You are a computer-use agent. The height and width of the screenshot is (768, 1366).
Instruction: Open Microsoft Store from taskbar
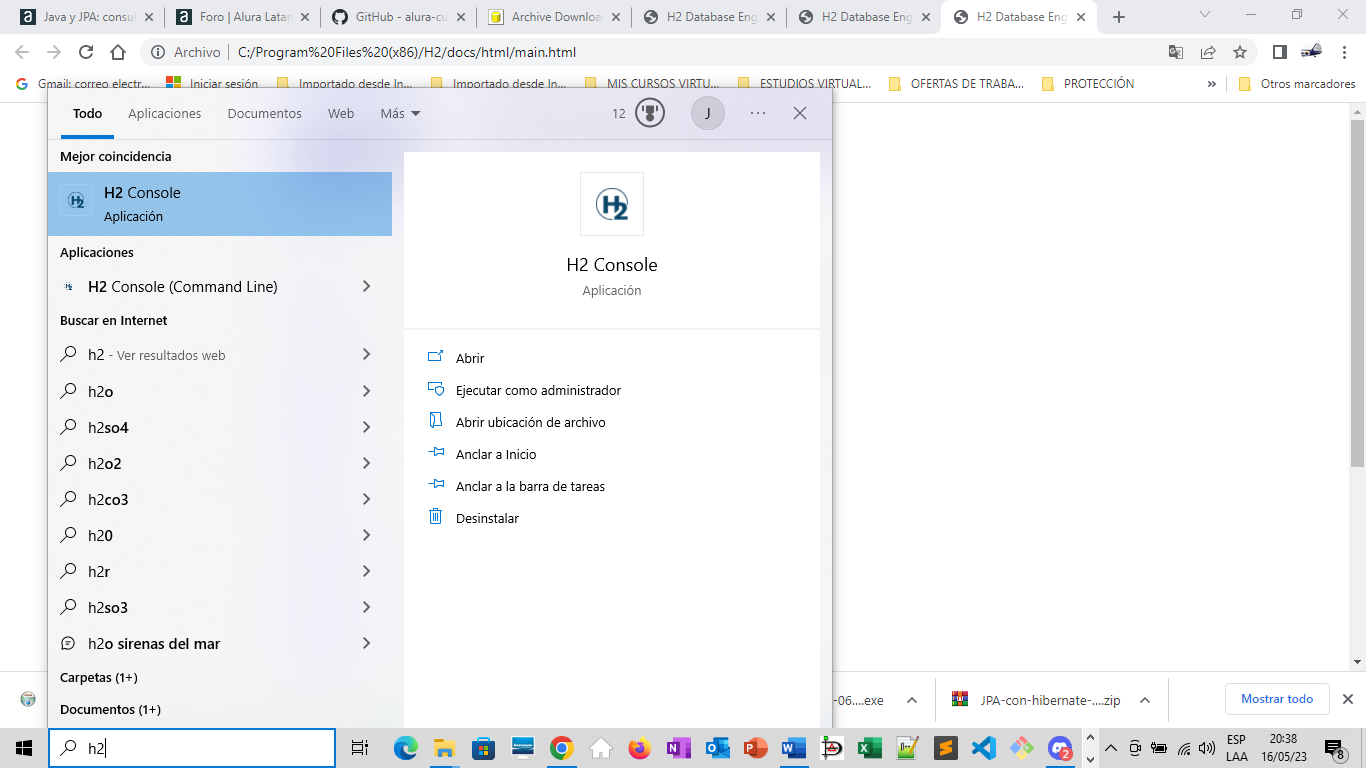[483, 748]
